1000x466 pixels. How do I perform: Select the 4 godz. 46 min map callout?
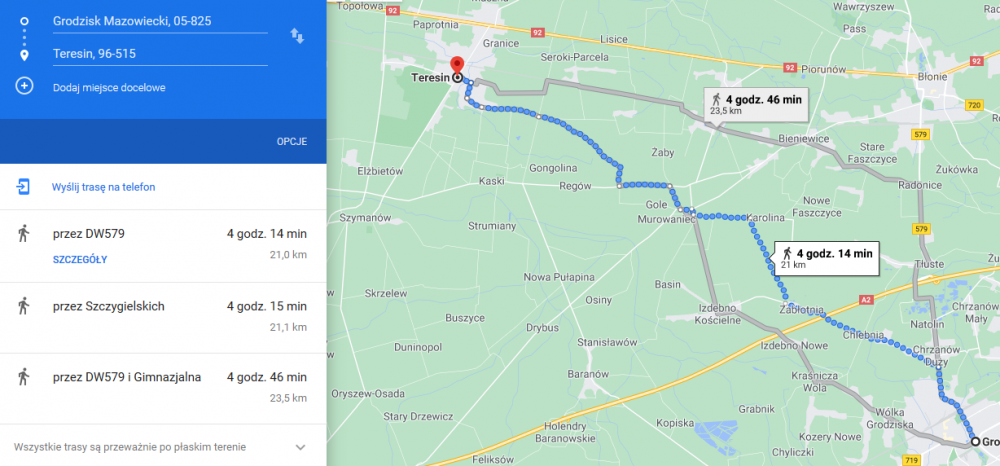coord(756,104)
